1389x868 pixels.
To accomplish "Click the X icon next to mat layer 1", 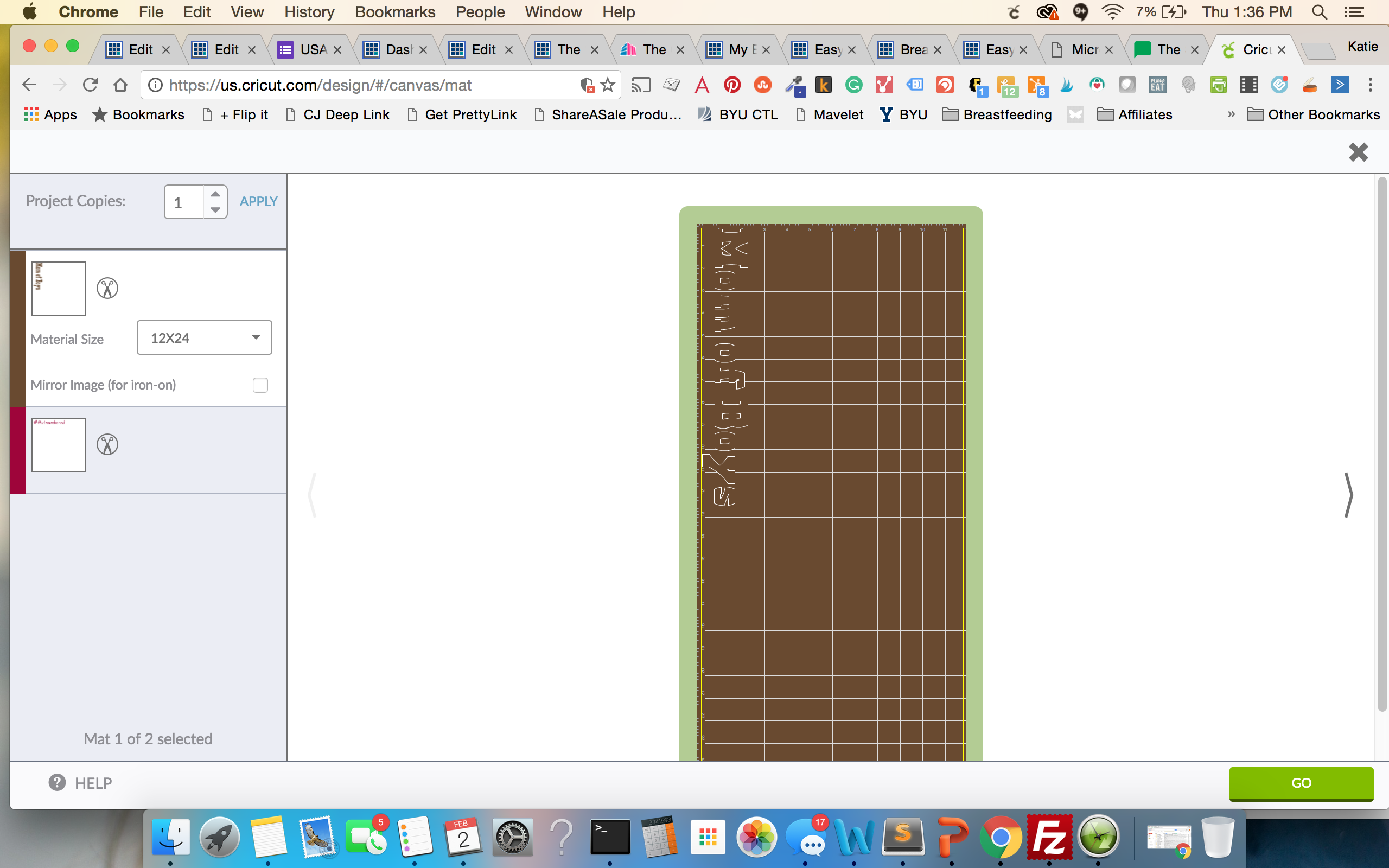I will (x=107, y=288).
